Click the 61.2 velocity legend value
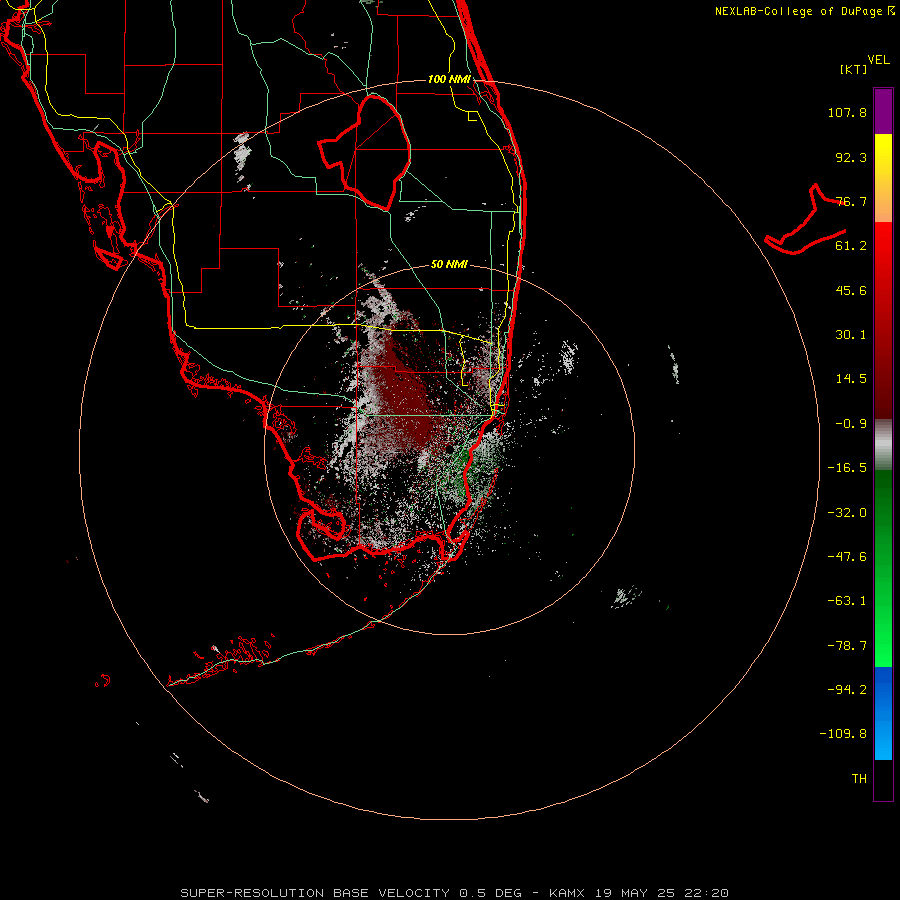Viewport: 900px width, 900px height. click(851, 246)
